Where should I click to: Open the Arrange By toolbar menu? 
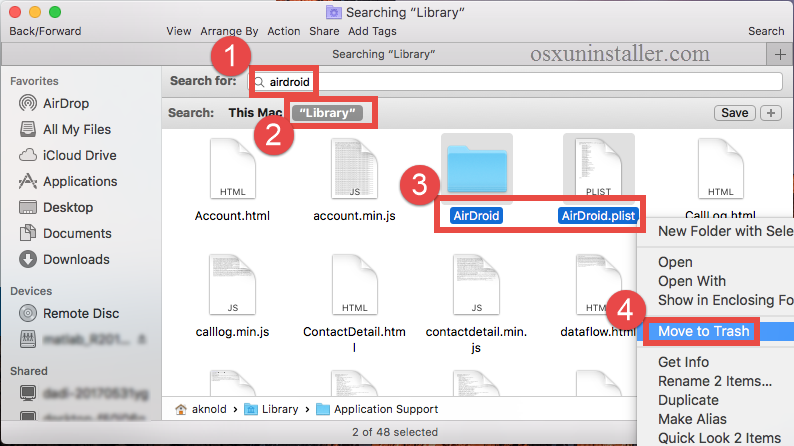tap(229, 31)
